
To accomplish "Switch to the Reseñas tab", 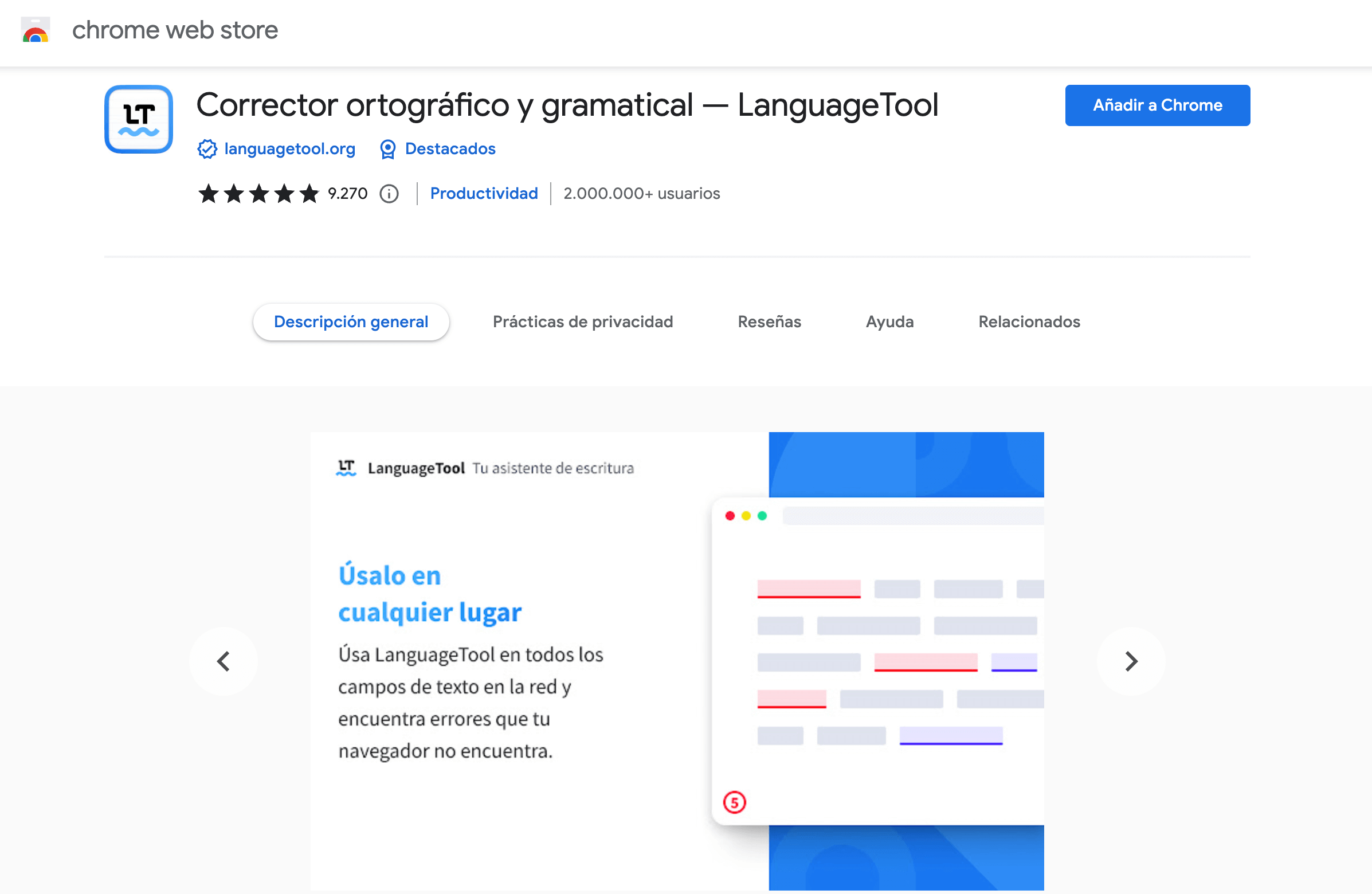I will point(769,321).
